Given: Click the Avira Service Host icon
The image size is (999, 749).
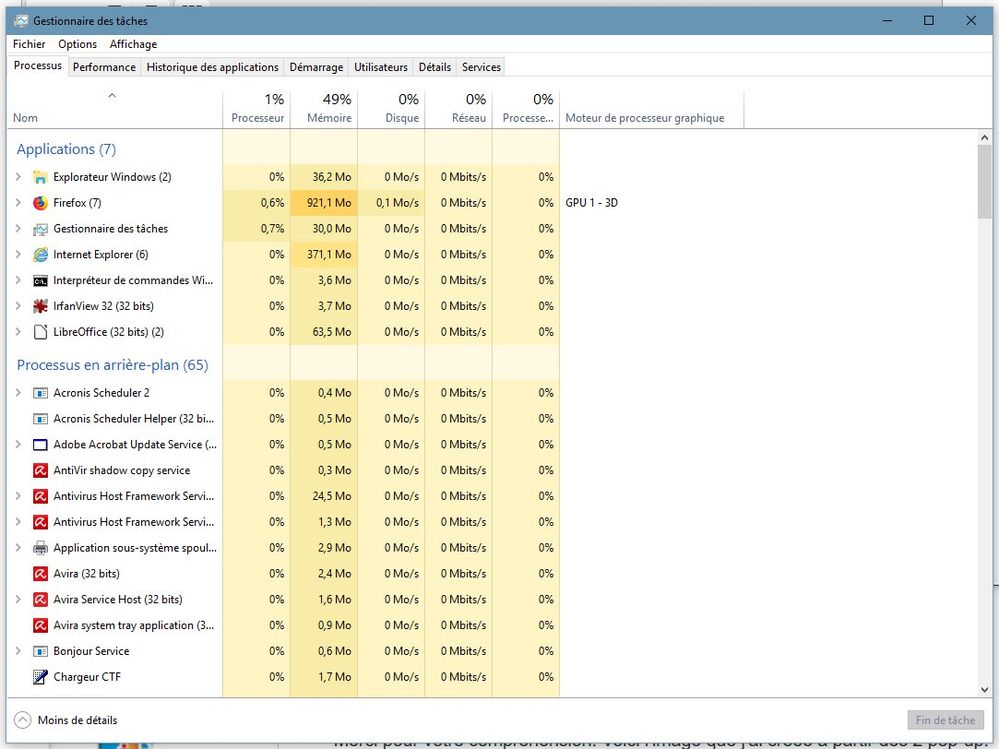Looking at the screenshot, I should pos(40,600).
